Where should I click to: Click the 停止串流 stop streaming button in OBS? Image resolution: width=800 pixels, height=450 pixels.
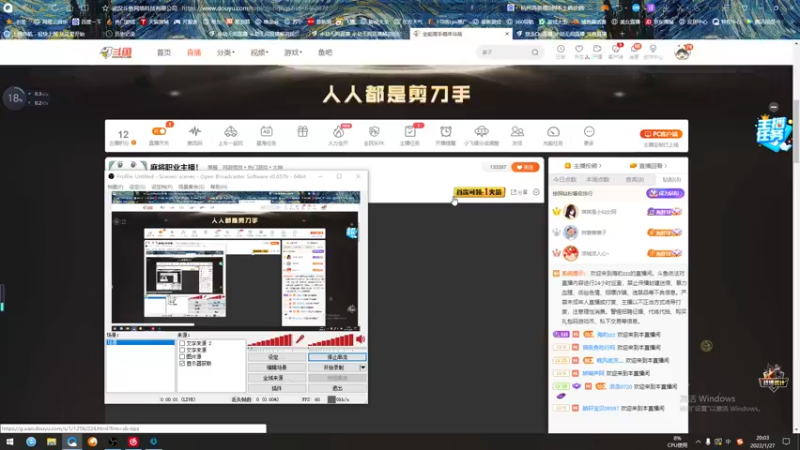[337, 357]
